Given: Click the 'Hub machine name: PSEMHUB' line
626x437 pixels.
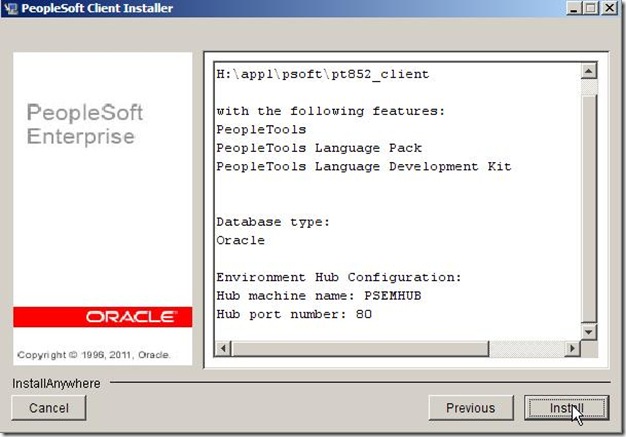Looking at the screenshot, I should pos(307,296).
